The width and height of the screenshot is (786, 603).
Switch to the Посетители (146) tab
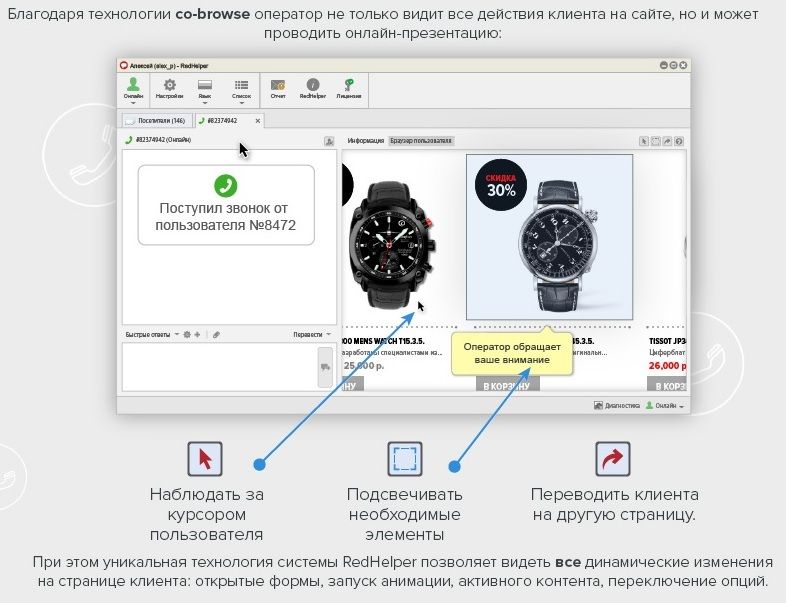157,121
